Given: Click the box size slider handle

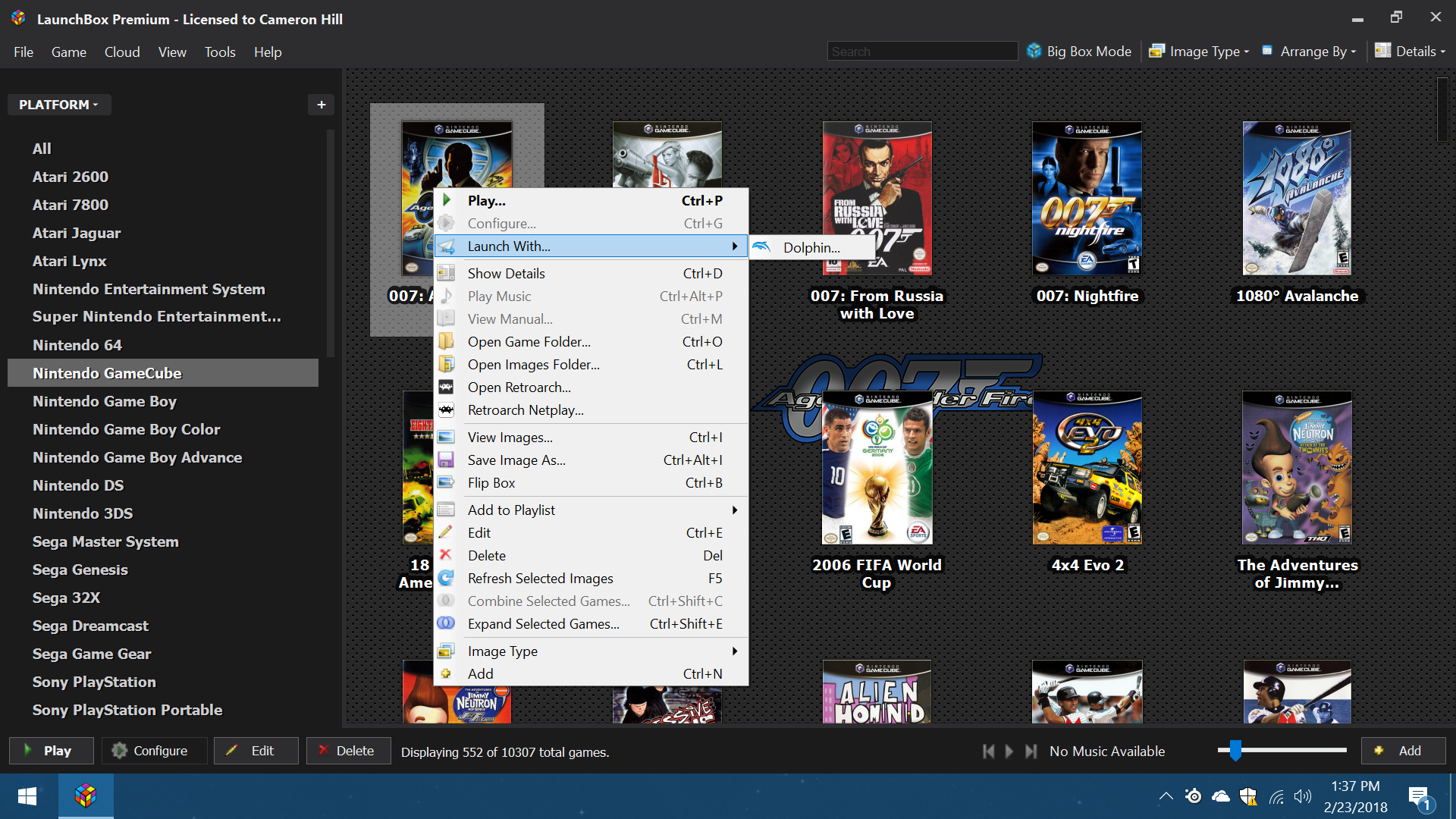Looking at the screenshot, I should pos(1236,750).
